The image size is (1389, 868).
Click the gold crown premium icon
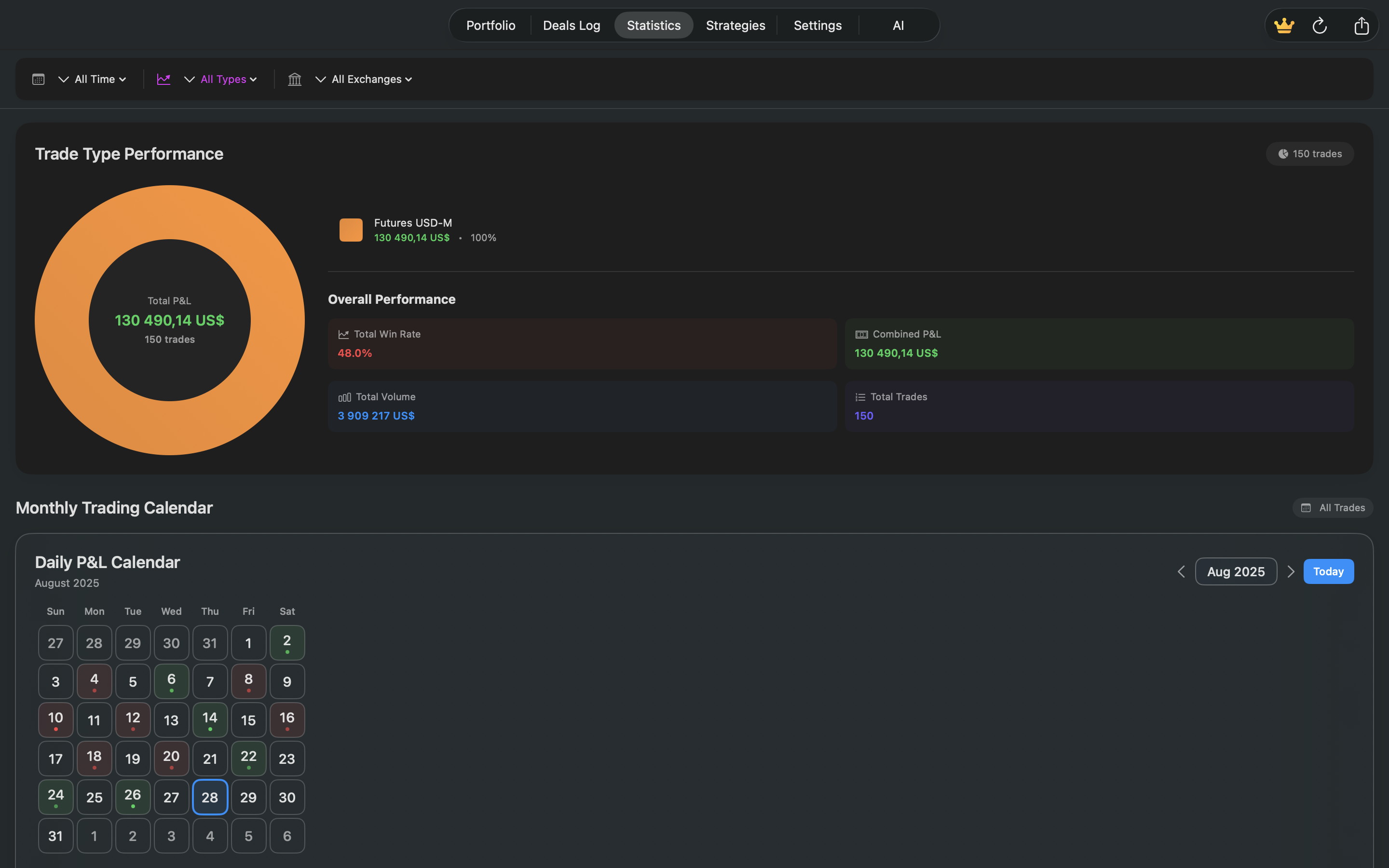pyautogui.click(x=1283, y=26)
